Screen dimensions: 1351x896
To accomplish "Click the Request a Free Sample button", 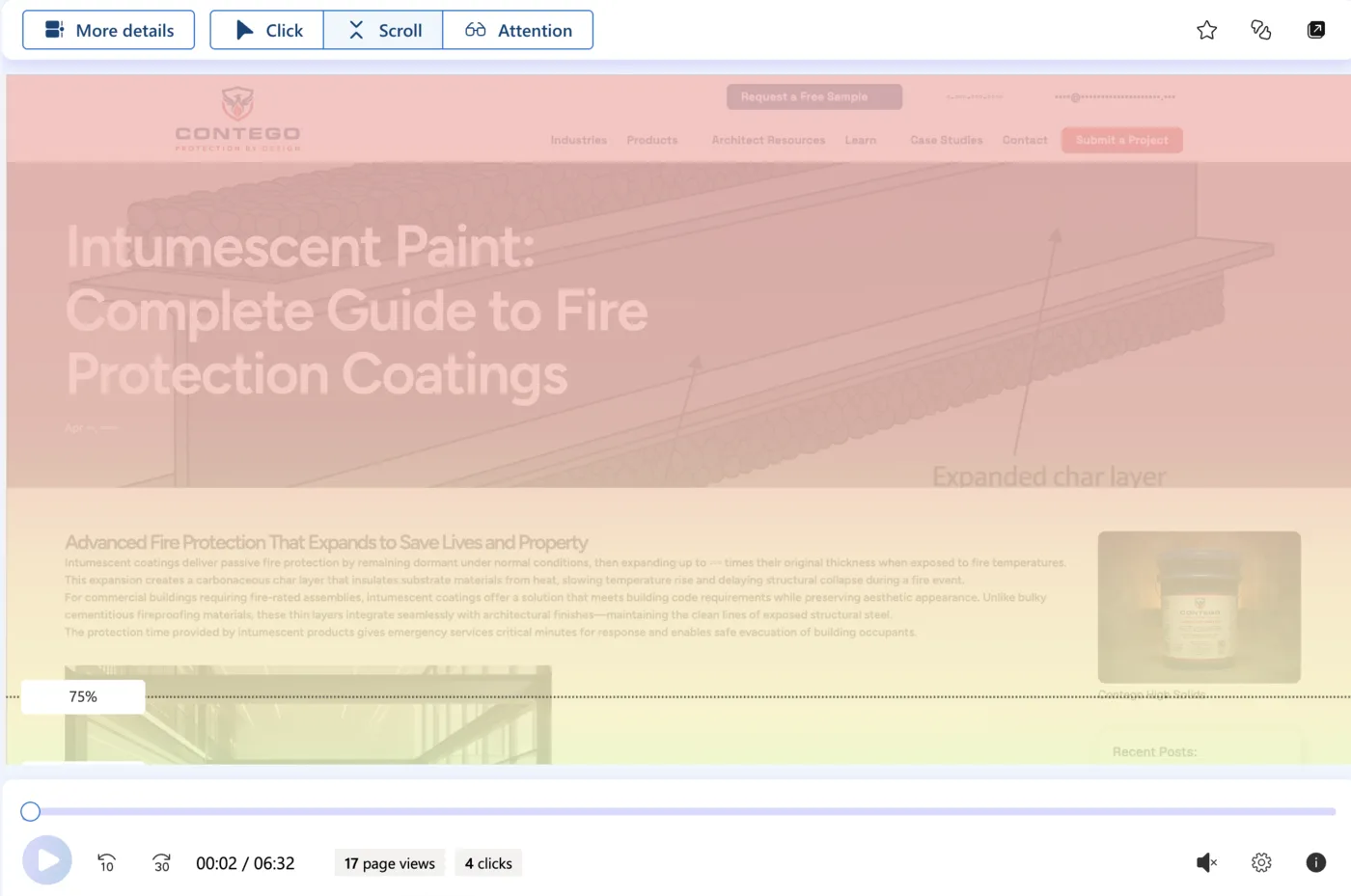I will tap(814, 96).
